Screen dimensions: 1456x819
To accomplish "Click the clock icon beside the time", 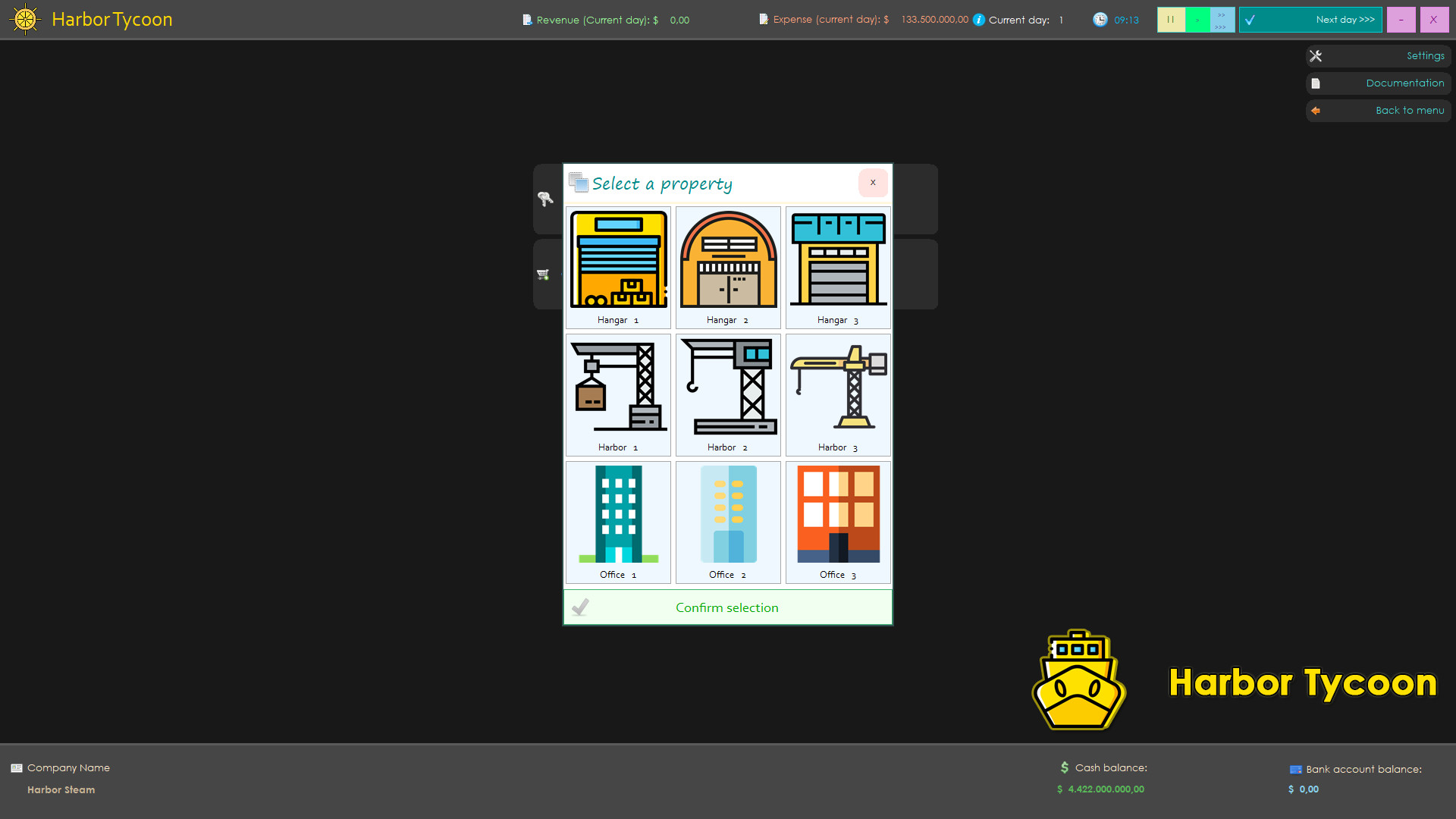I will click(1100, 20).
